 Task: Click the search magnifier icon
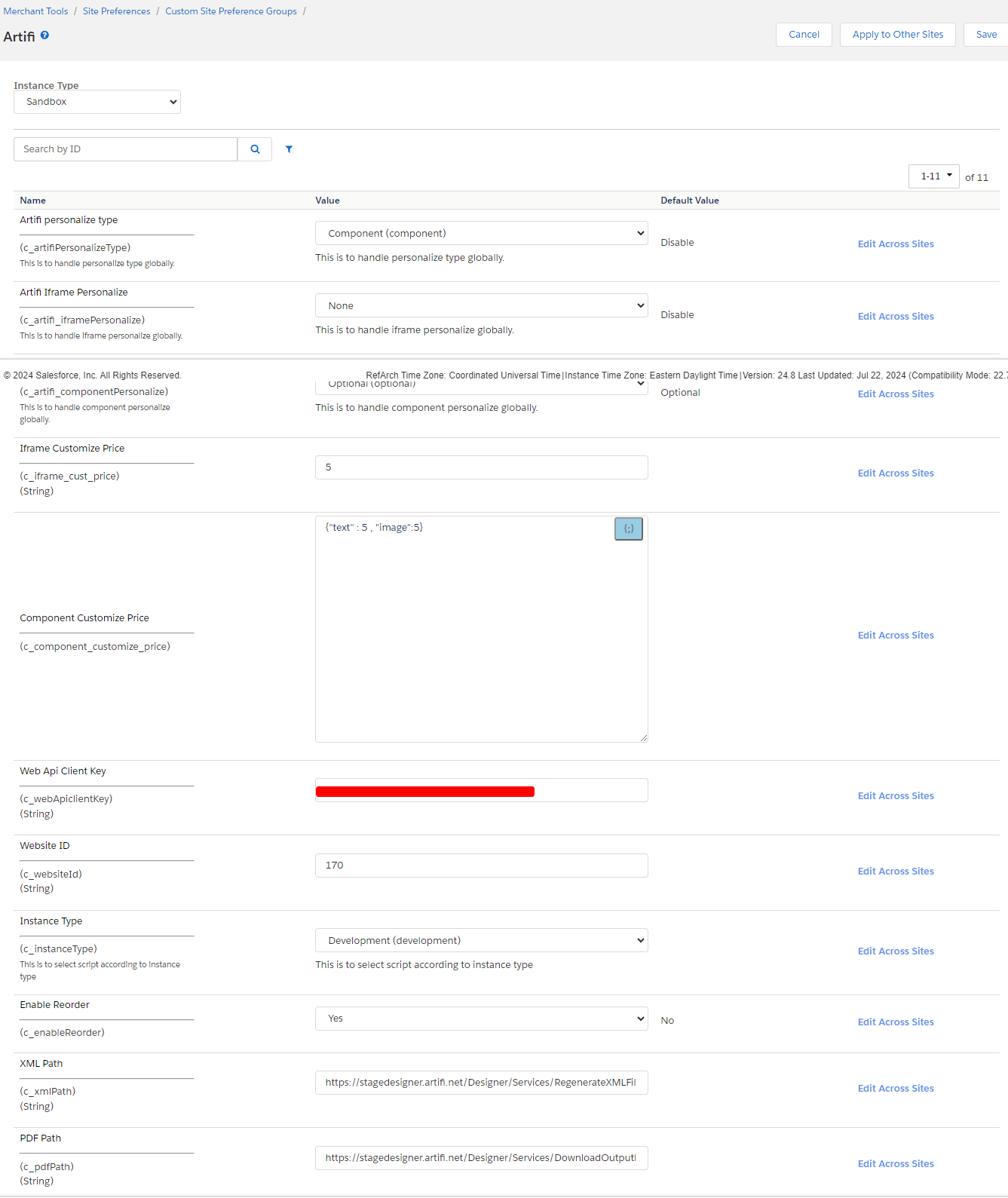[255, 149]
